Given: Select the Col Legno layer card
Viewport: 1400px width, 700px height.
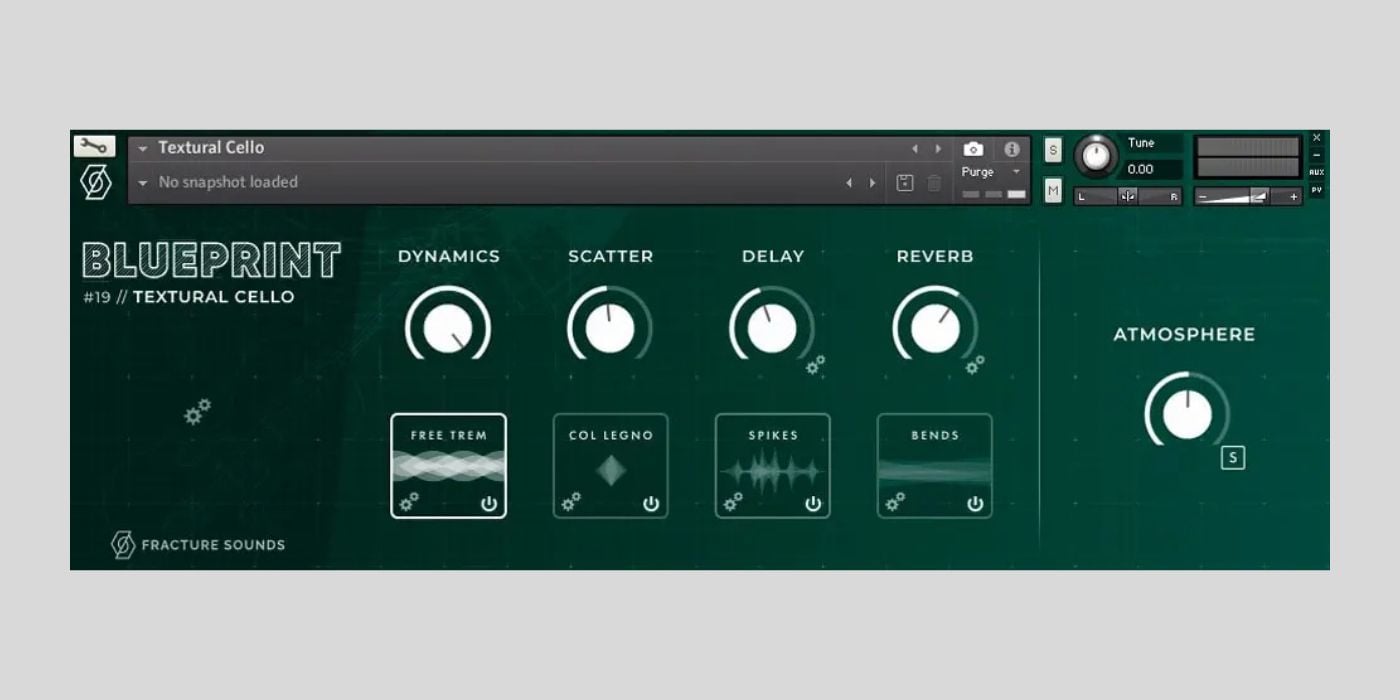Looking at the screenshot, I should point(610,466).
